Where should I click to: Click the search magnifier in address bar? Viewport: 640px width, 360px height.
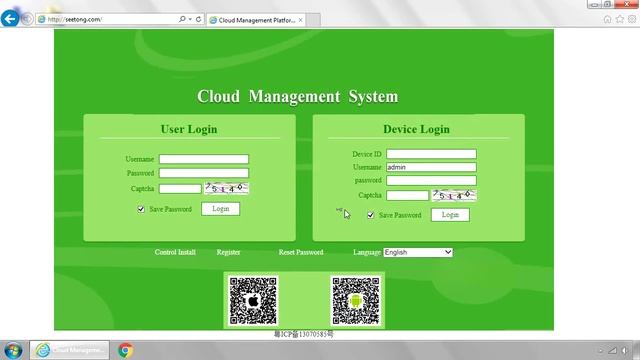tap(182, 19)
